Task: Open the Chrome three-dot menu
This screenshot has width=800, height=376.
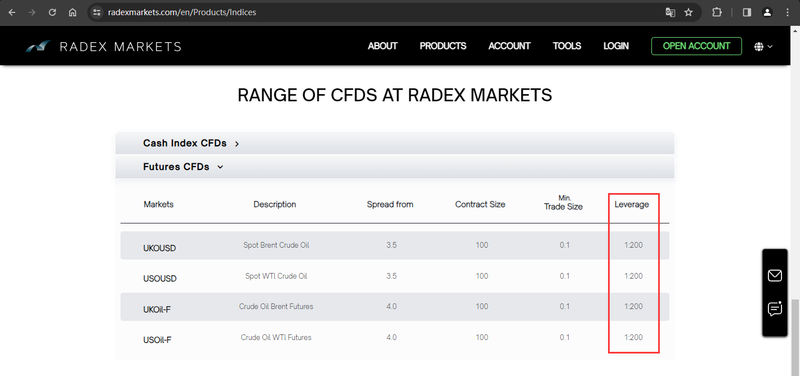Action: tap(787, 13)
